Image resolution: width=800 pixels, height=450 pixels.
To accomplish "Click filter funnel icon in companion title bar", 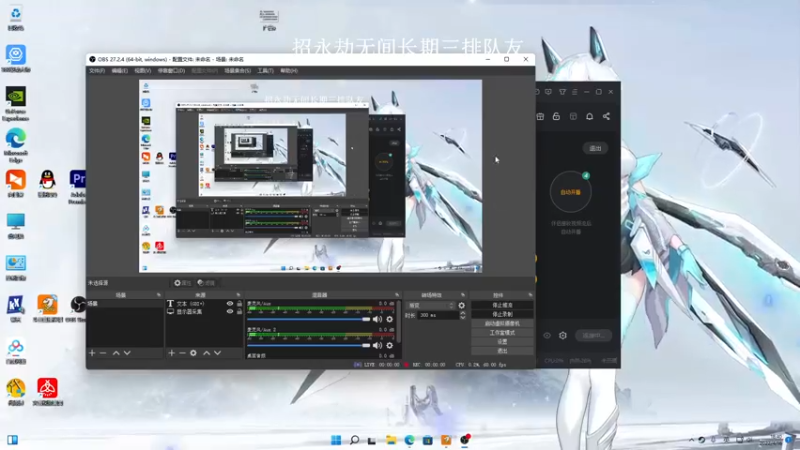I will (562, 92).
